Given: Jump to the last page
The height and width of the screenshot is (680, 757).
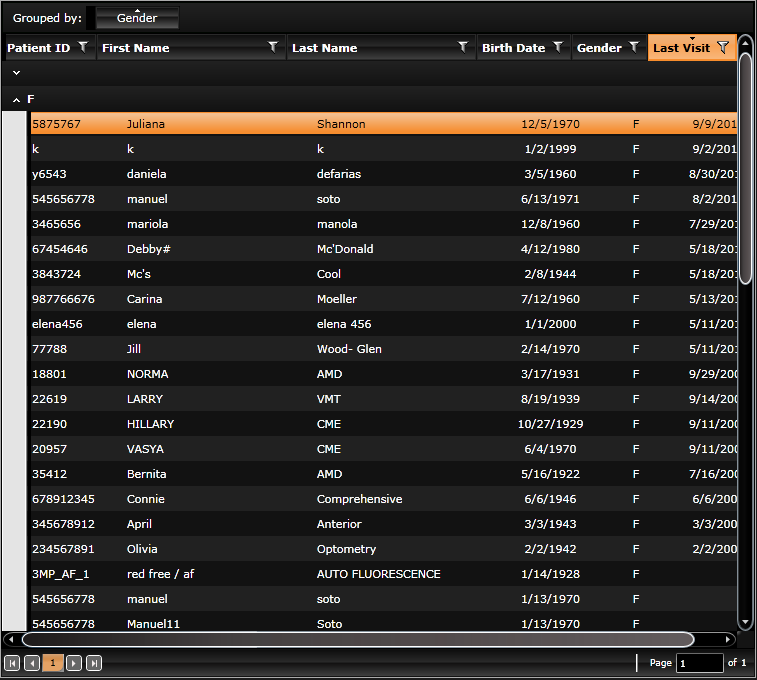Looking at the screenshot, I should point(94,663).
